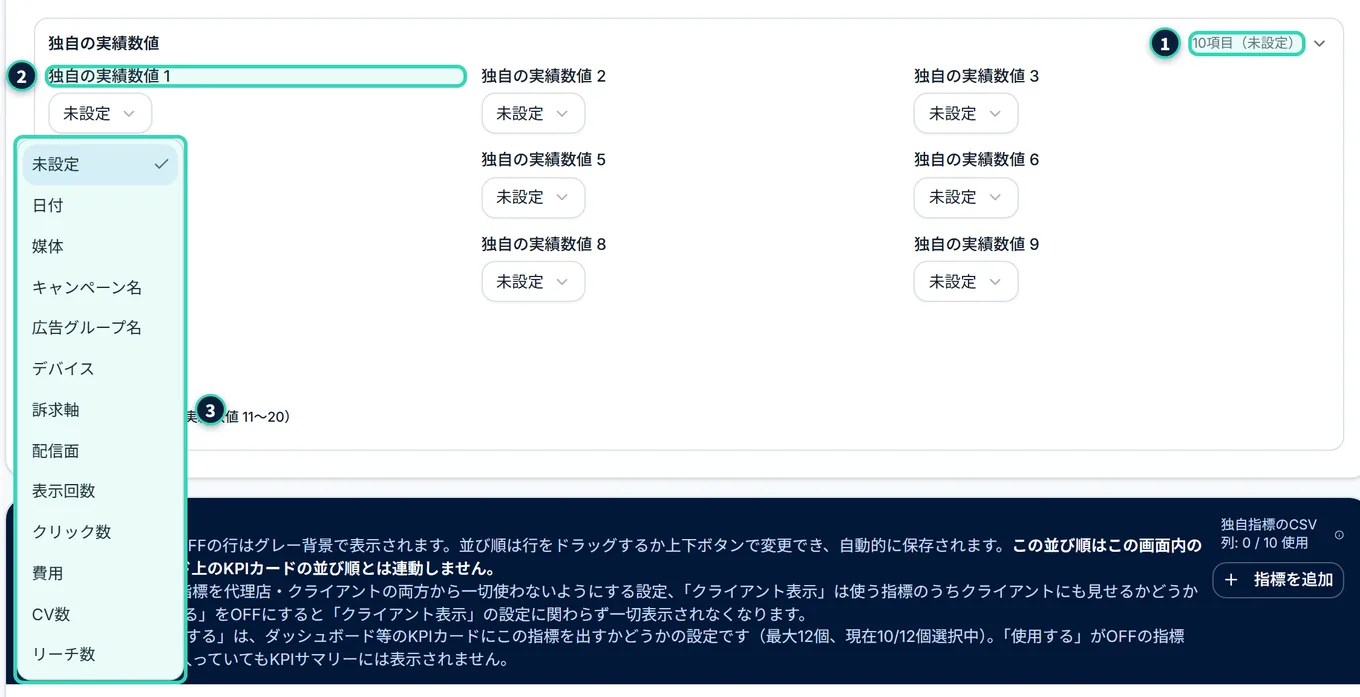Open the 独自の実績数値 2 dropdown
The image size is (1360, 697).
coord(533,114)
